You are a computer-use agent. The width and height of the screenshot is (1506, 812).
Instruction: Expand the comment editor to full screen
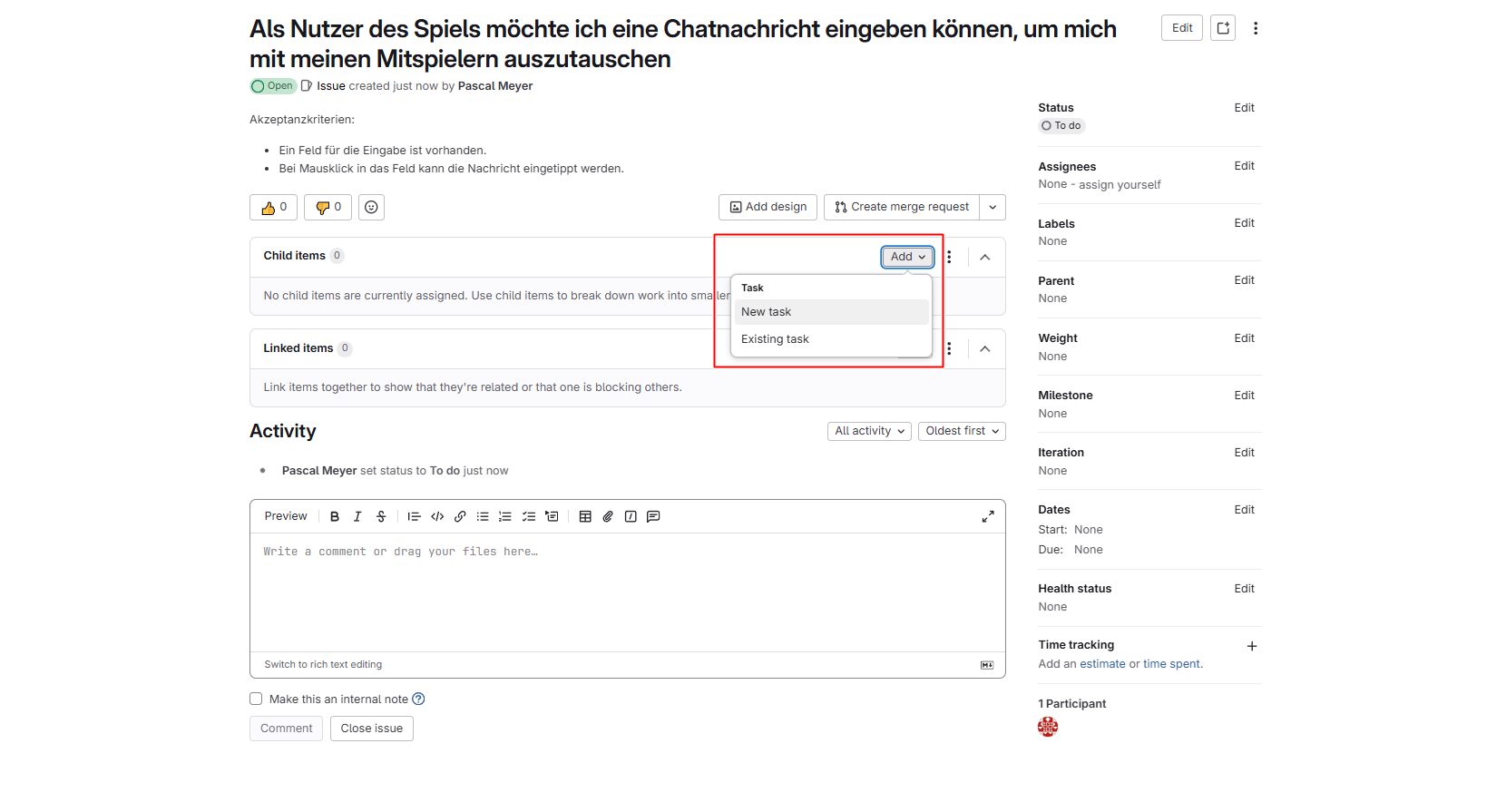pyautogui.click(x=988, y=516)
